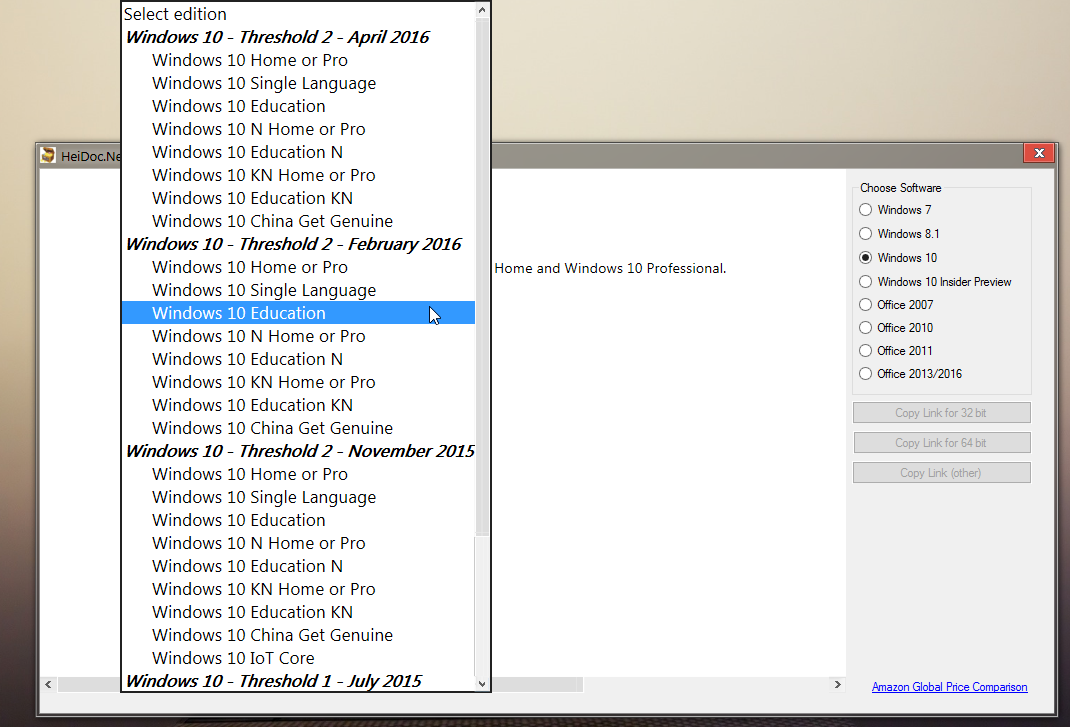The image size is (1070, 727).
Task: Pick Windows 10 Education N under April 2016
Action: pyautogui.click(x=298, y=152)
